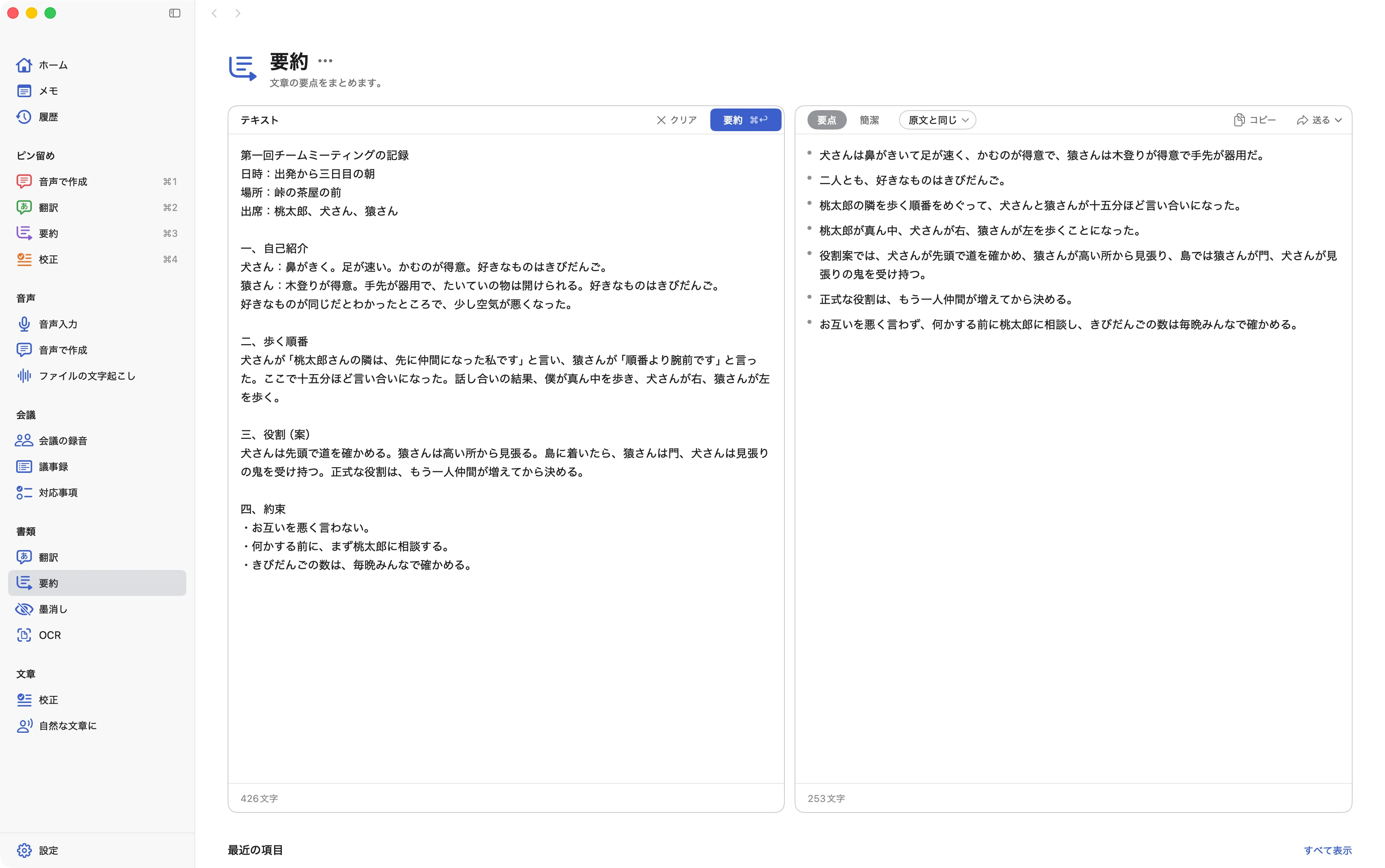Go back with the left chevron
The image size is (1385, 868).
click(x=214, y=13)
